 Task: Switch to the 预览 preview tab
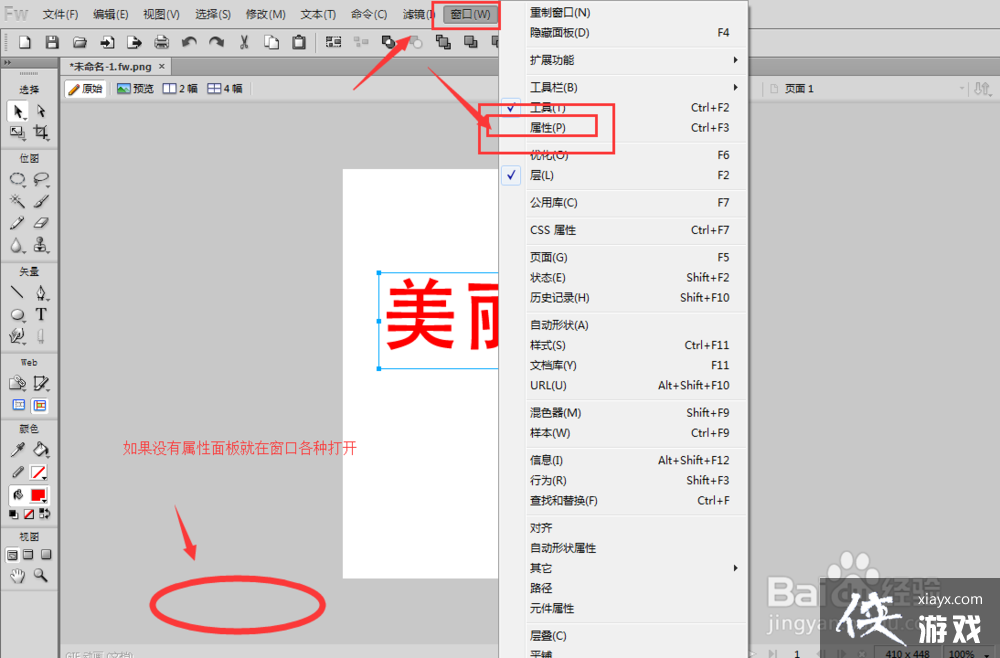[135, 89]
